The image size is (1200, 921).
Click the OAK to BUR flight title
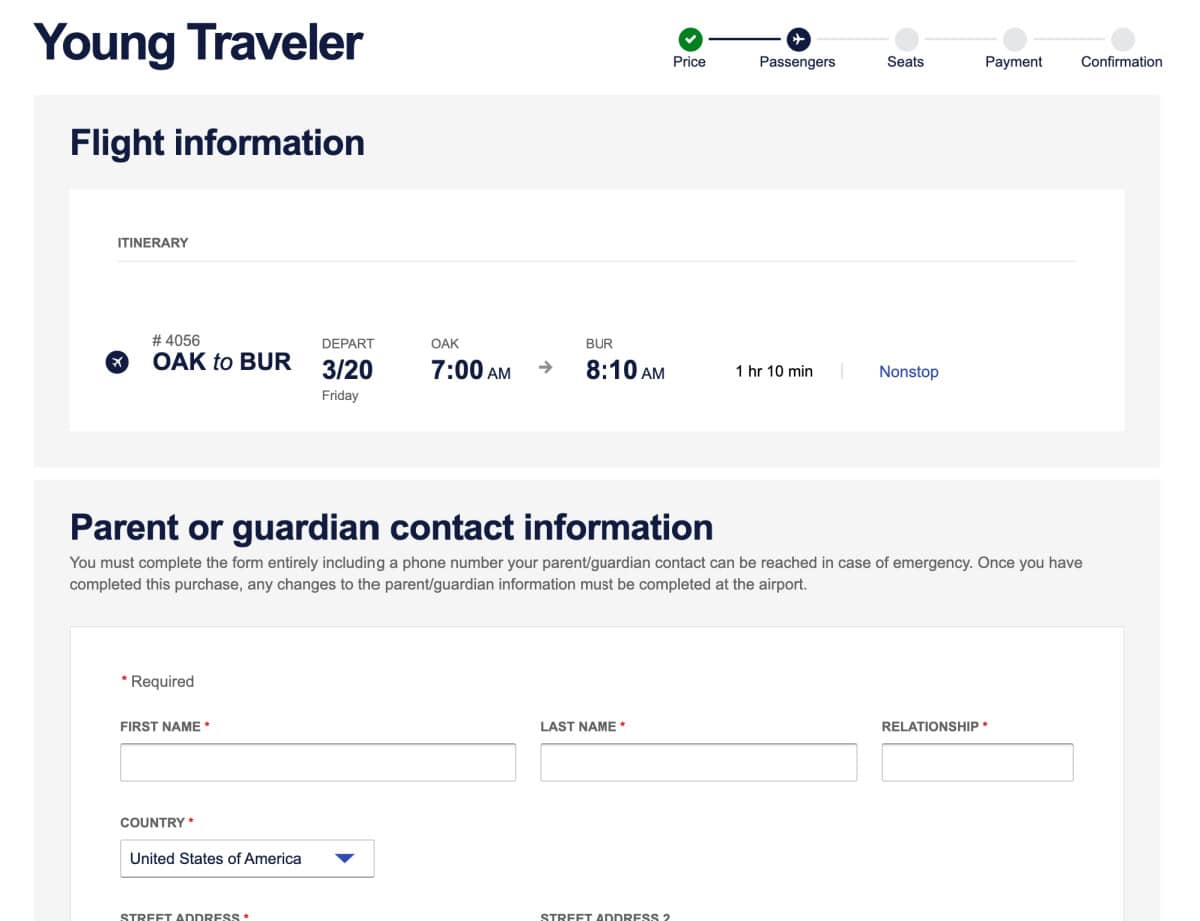coord(222,362)
